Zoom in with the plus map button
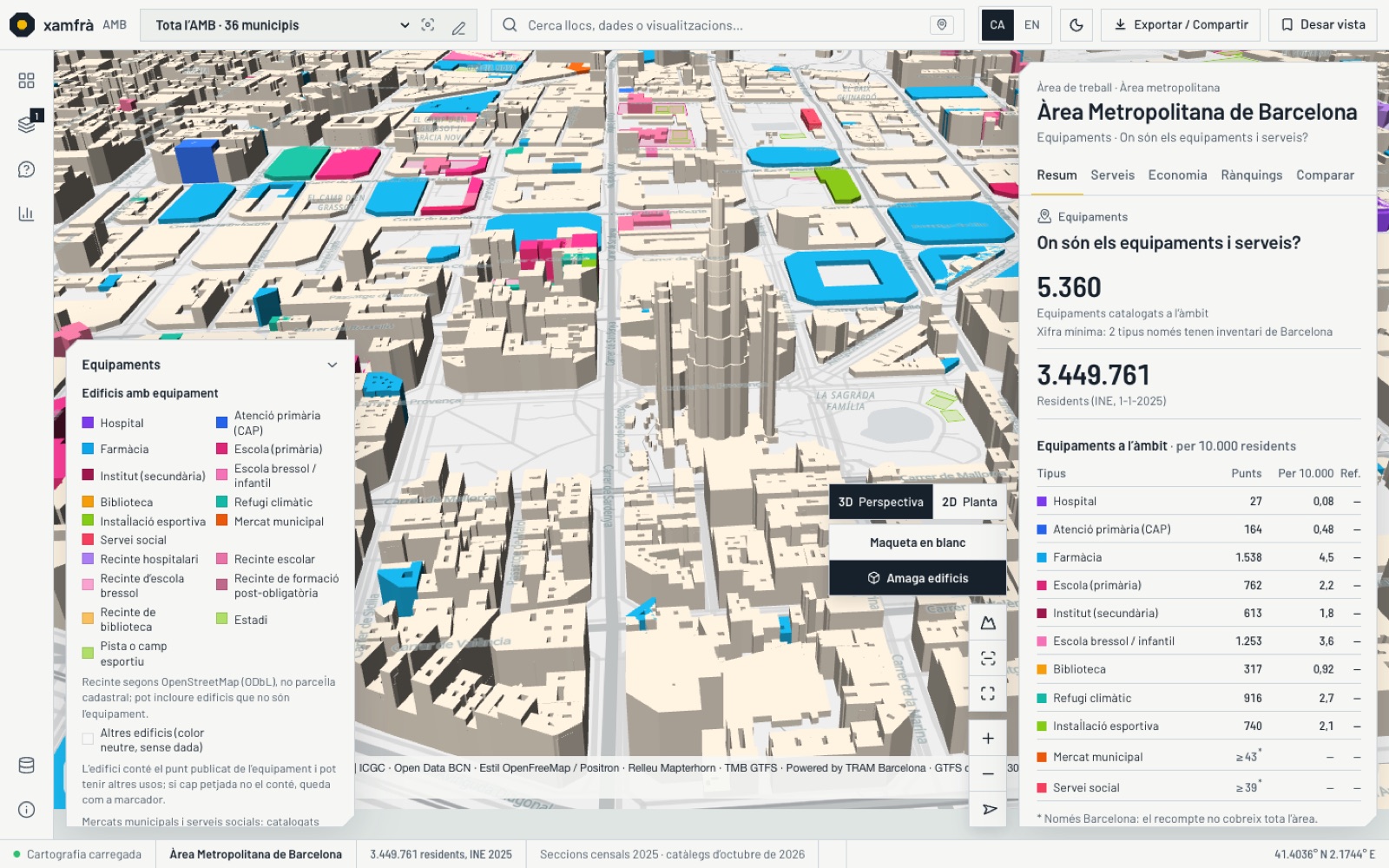 988,739
